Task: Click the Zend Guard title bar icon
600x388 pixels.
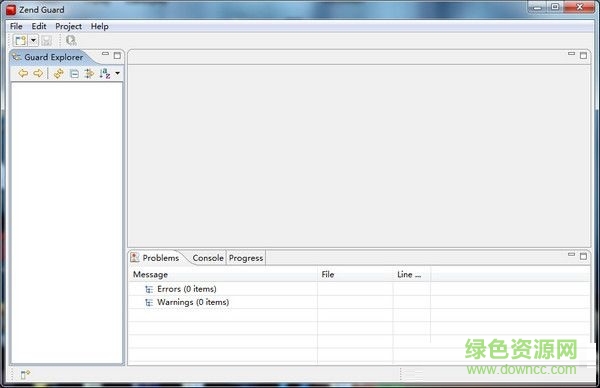Action: 11,10
